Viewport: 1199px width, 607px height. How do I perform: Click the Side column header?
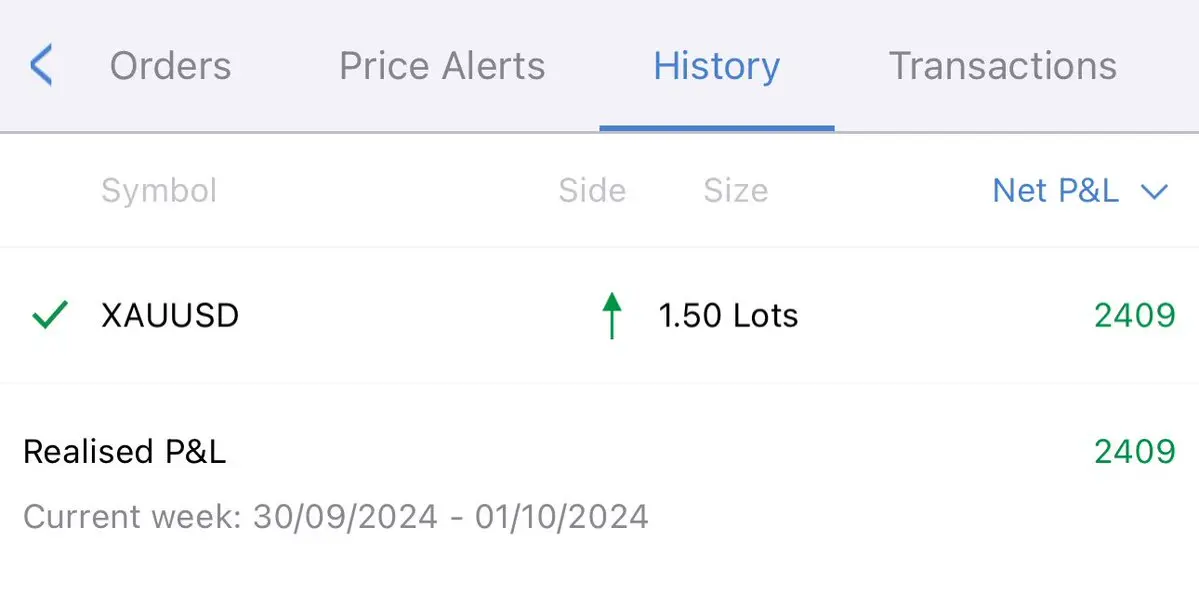[592, 190]
